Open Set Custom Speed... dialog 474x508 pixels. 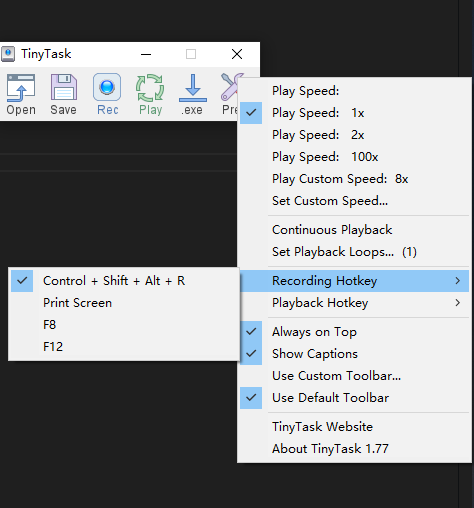click(354, 201)
